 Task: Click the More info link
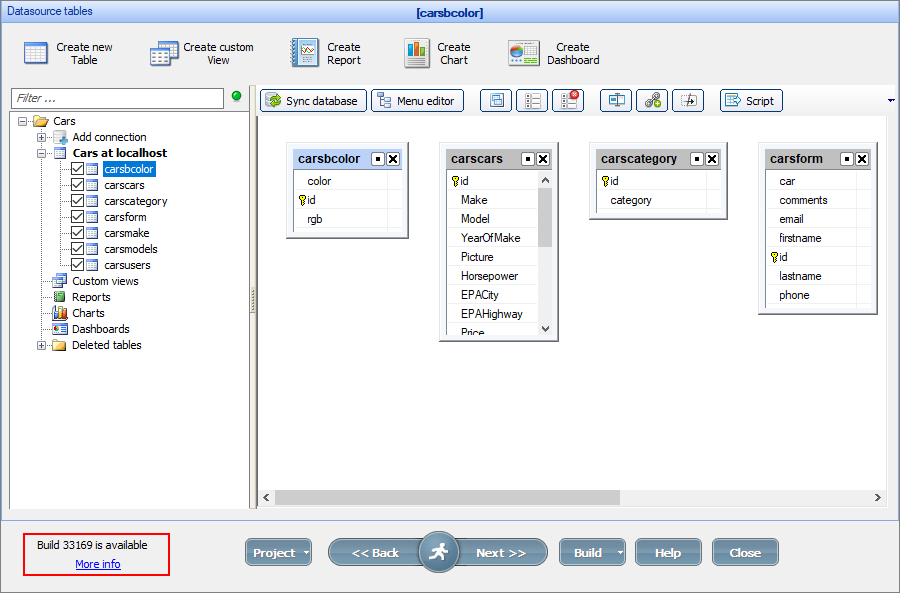(97, 564)
